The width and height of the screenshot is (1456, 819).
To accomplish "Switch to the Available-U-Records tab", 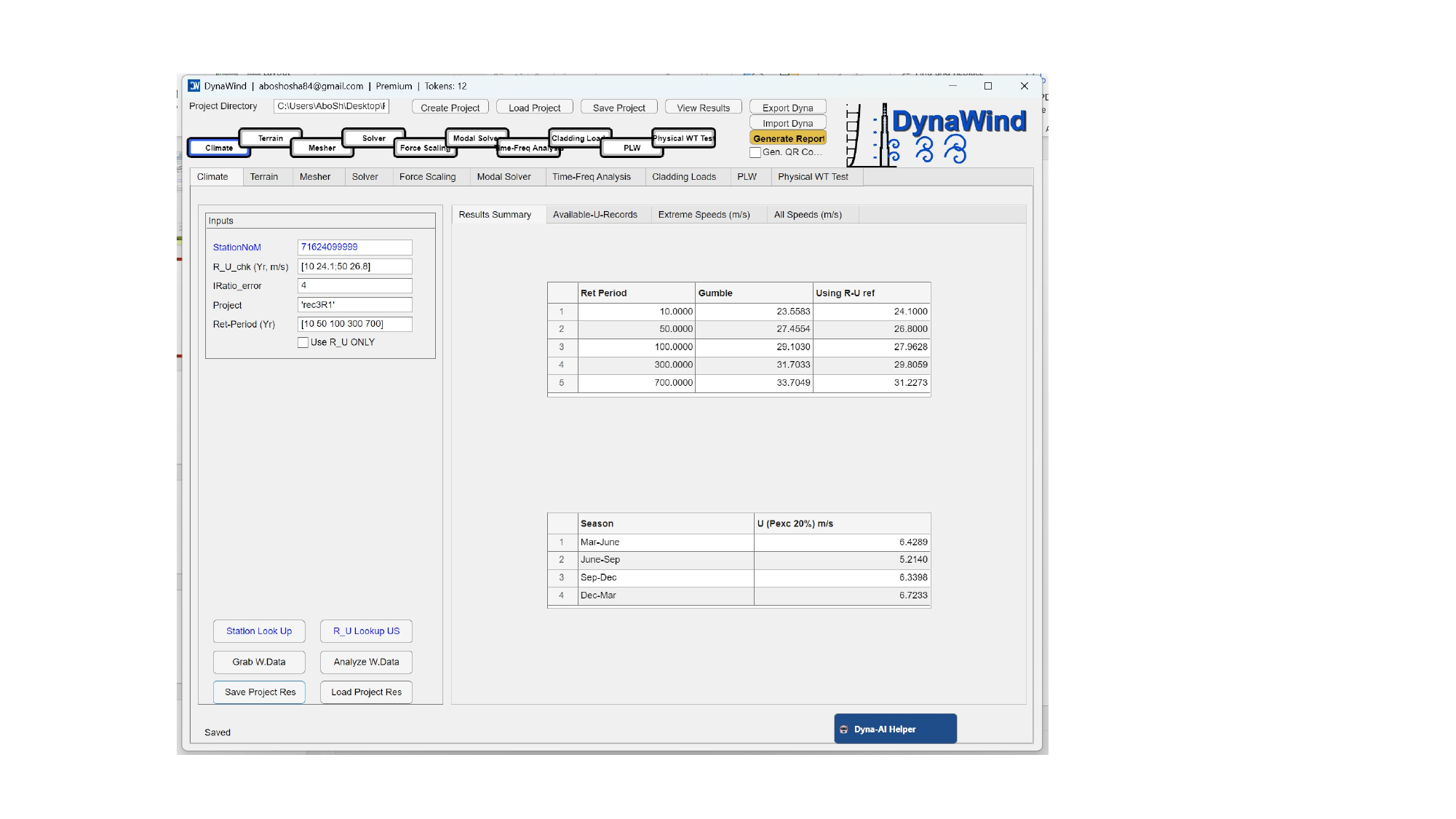I will [x=595, y=214].
